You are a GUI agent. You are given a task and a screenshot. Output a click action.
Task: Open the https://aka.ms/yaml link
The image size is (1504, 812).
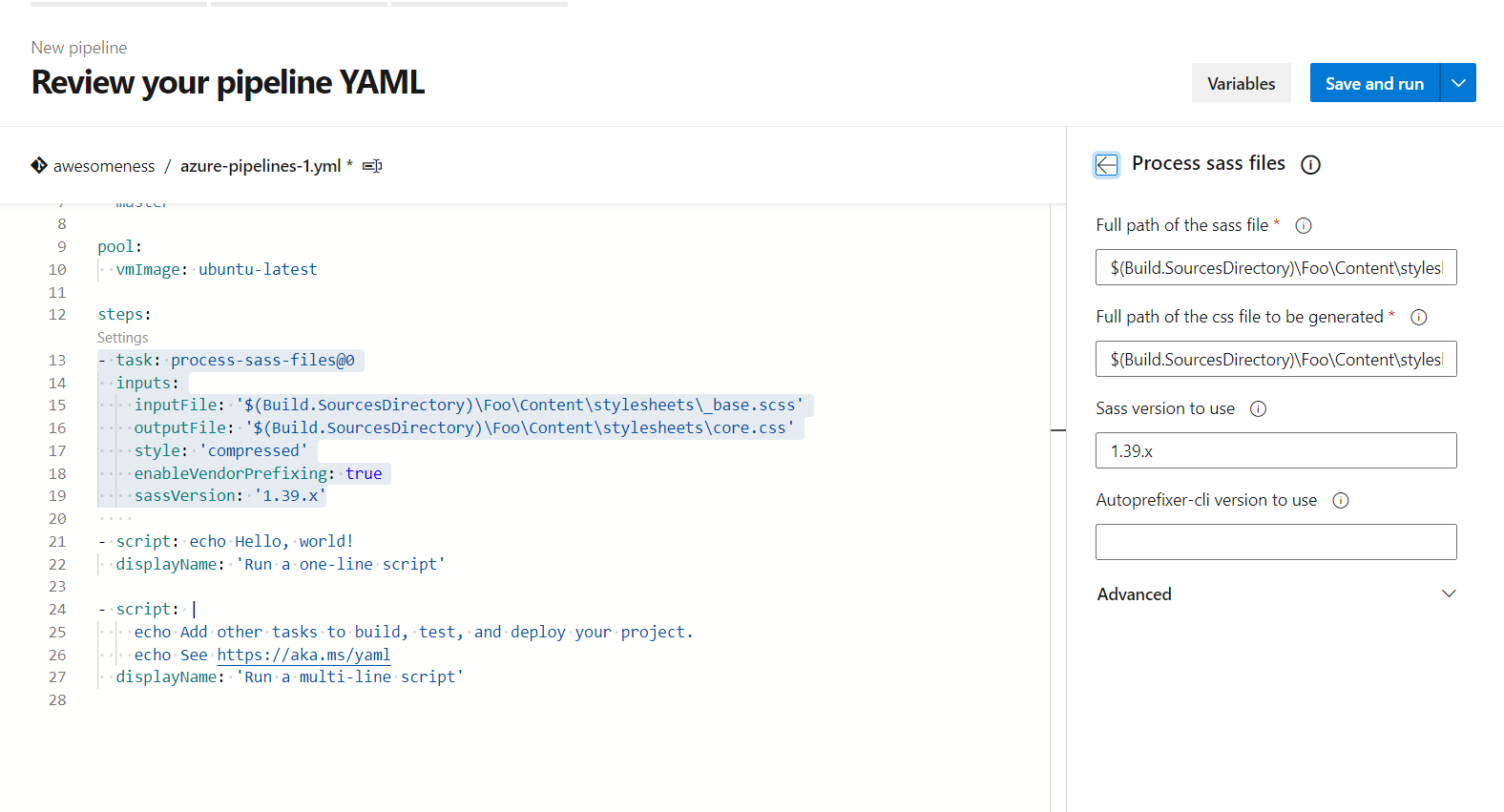coord(303,655)
